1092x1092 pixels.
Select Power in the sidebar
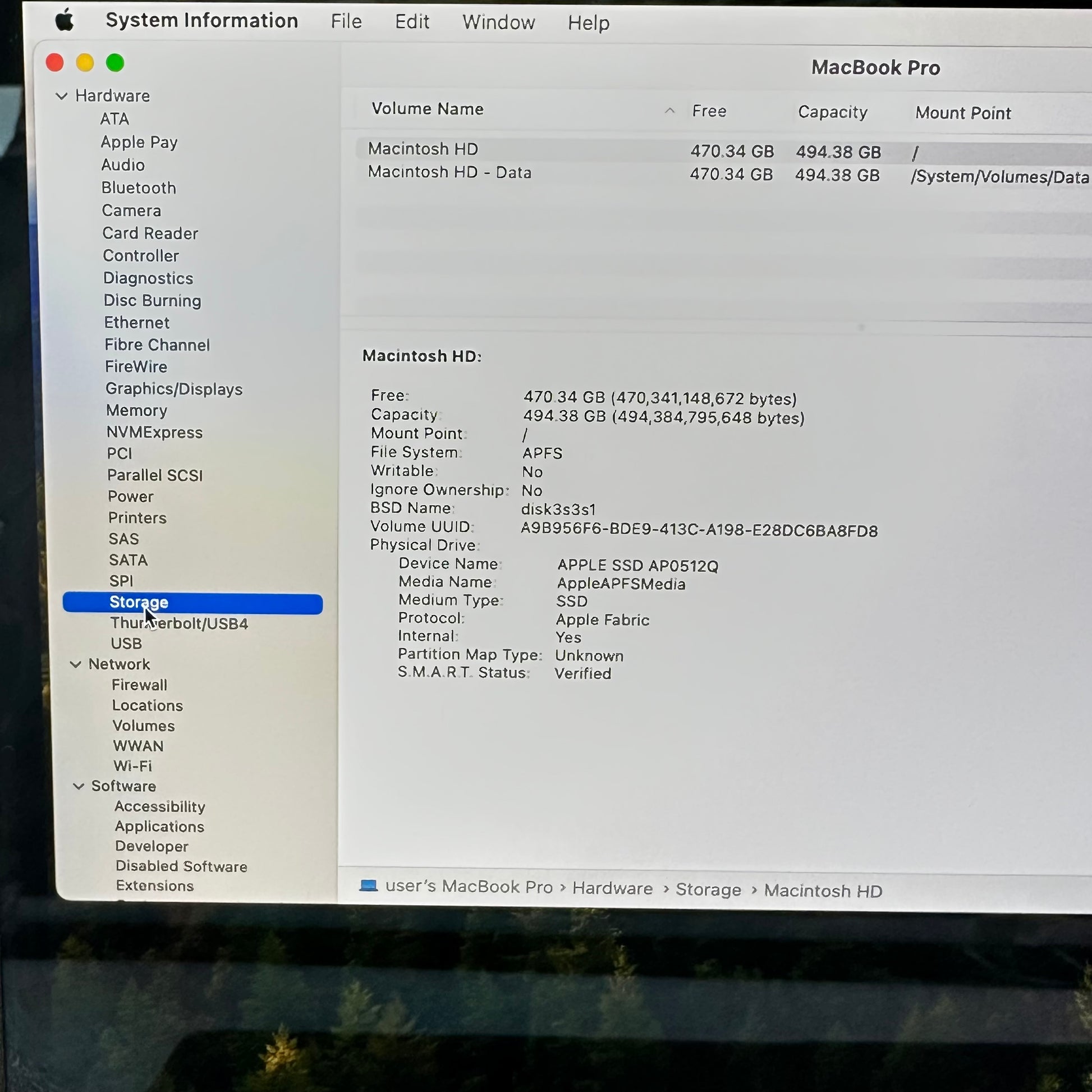[131, 497]
